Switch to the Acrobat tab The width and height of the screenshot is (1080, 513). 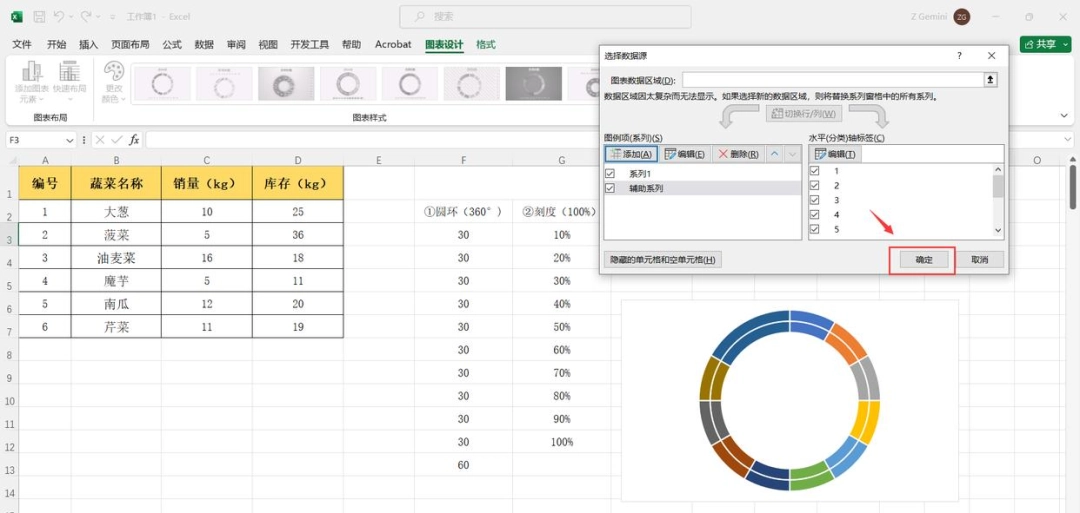pyautogui.click(x=393, y=44)
